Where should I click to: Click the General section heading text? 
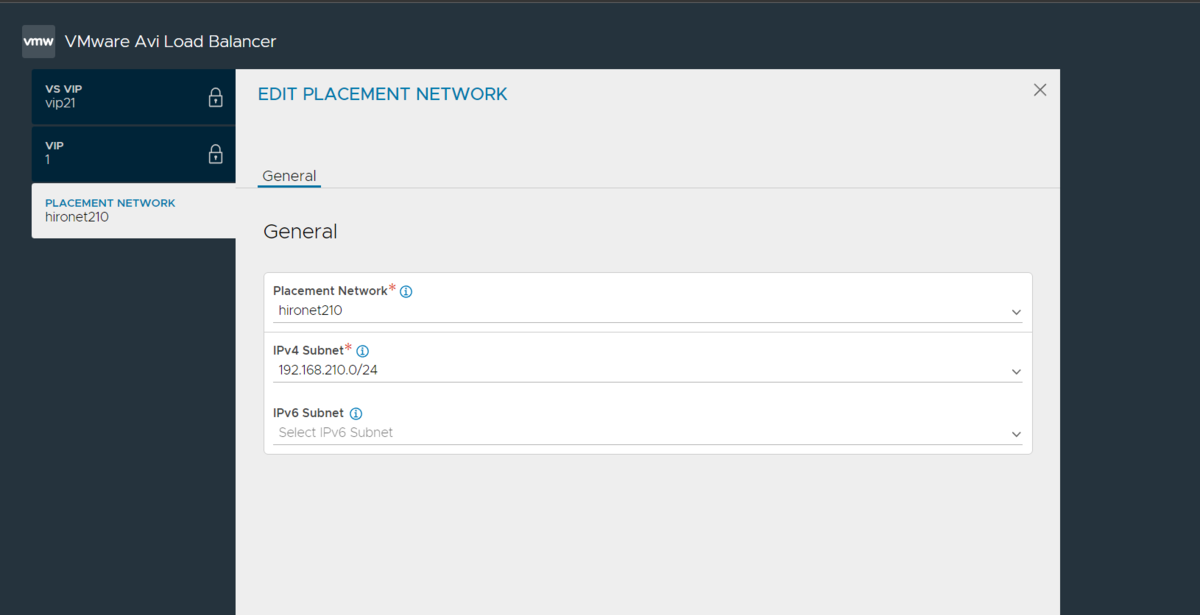click(x=300, y=232)
